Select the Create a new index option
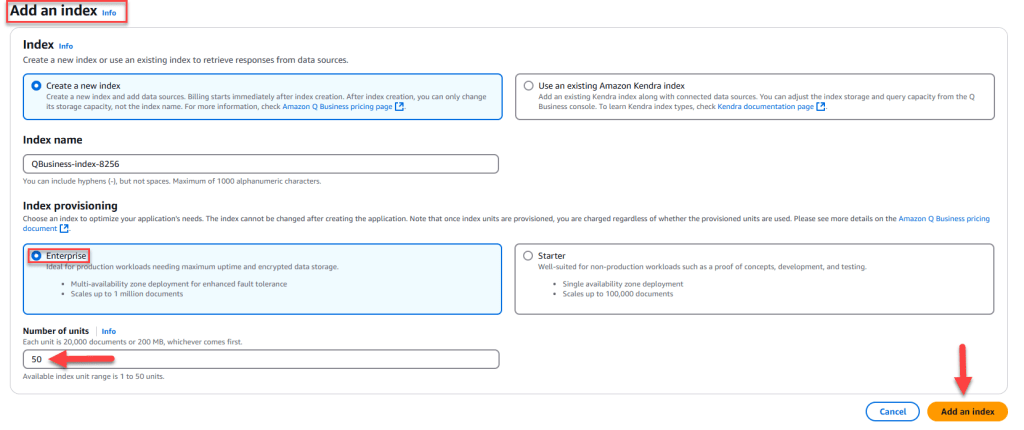1024x430 pixels. [38, 86]
